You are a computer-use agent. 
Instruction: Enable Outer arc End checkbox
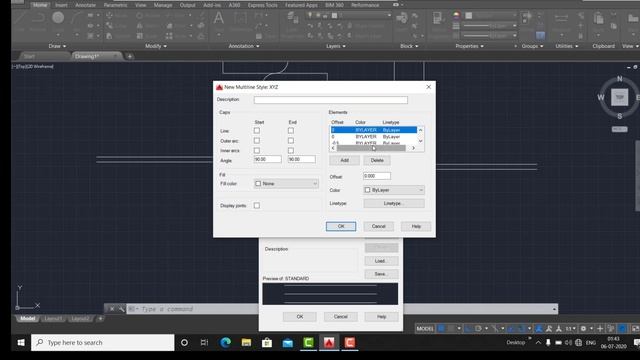[x=291, y=140]
